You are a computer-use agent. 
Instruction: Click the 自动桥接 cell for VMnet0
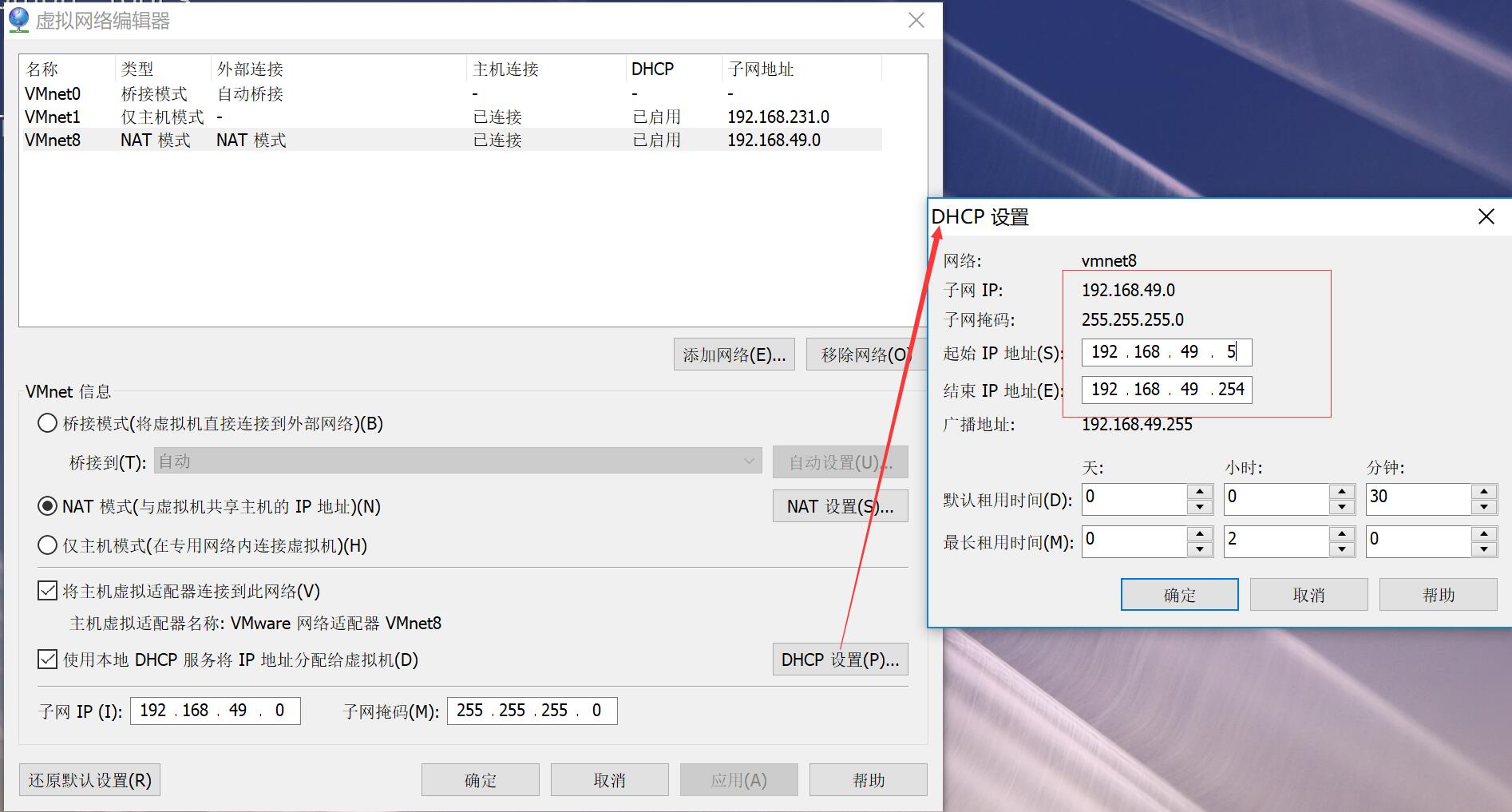click(251, 93)
